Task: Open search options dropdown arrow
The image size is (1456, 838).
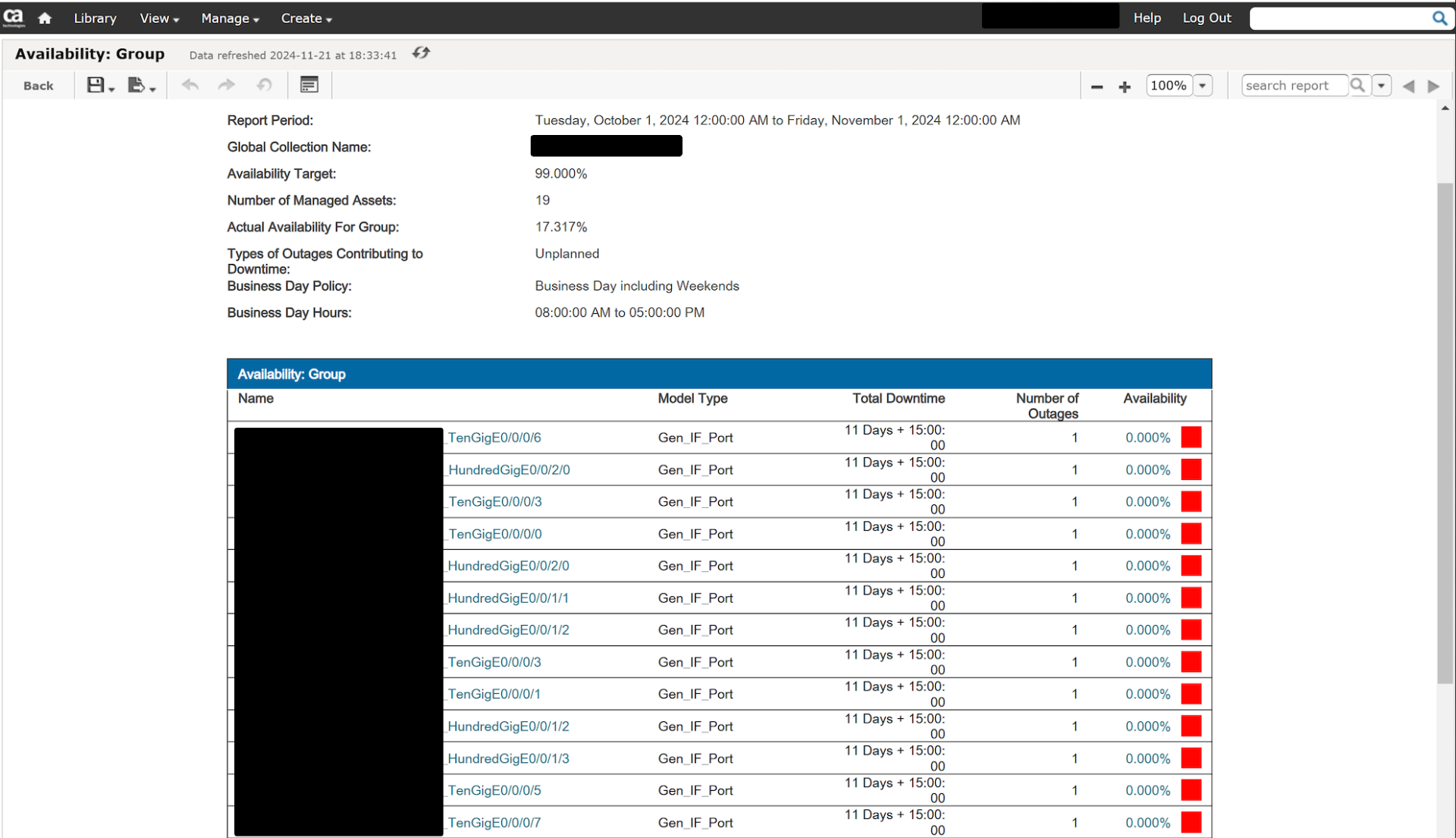Action: (x=1382, y=86)
